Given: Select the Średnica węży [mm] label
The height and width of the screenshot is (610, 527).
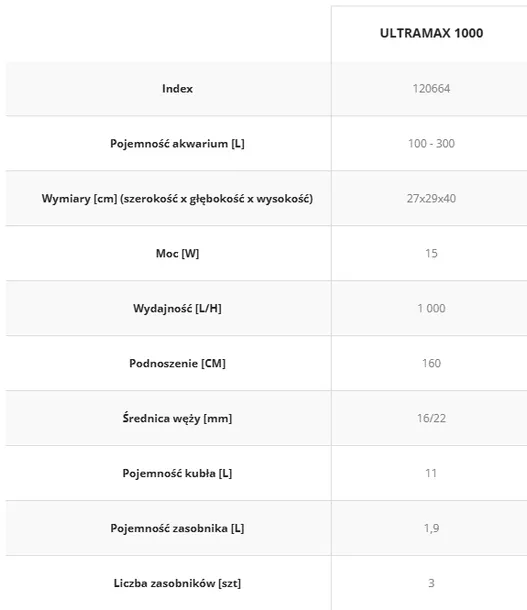Looking at the screenshot, I should pos(177,419).
